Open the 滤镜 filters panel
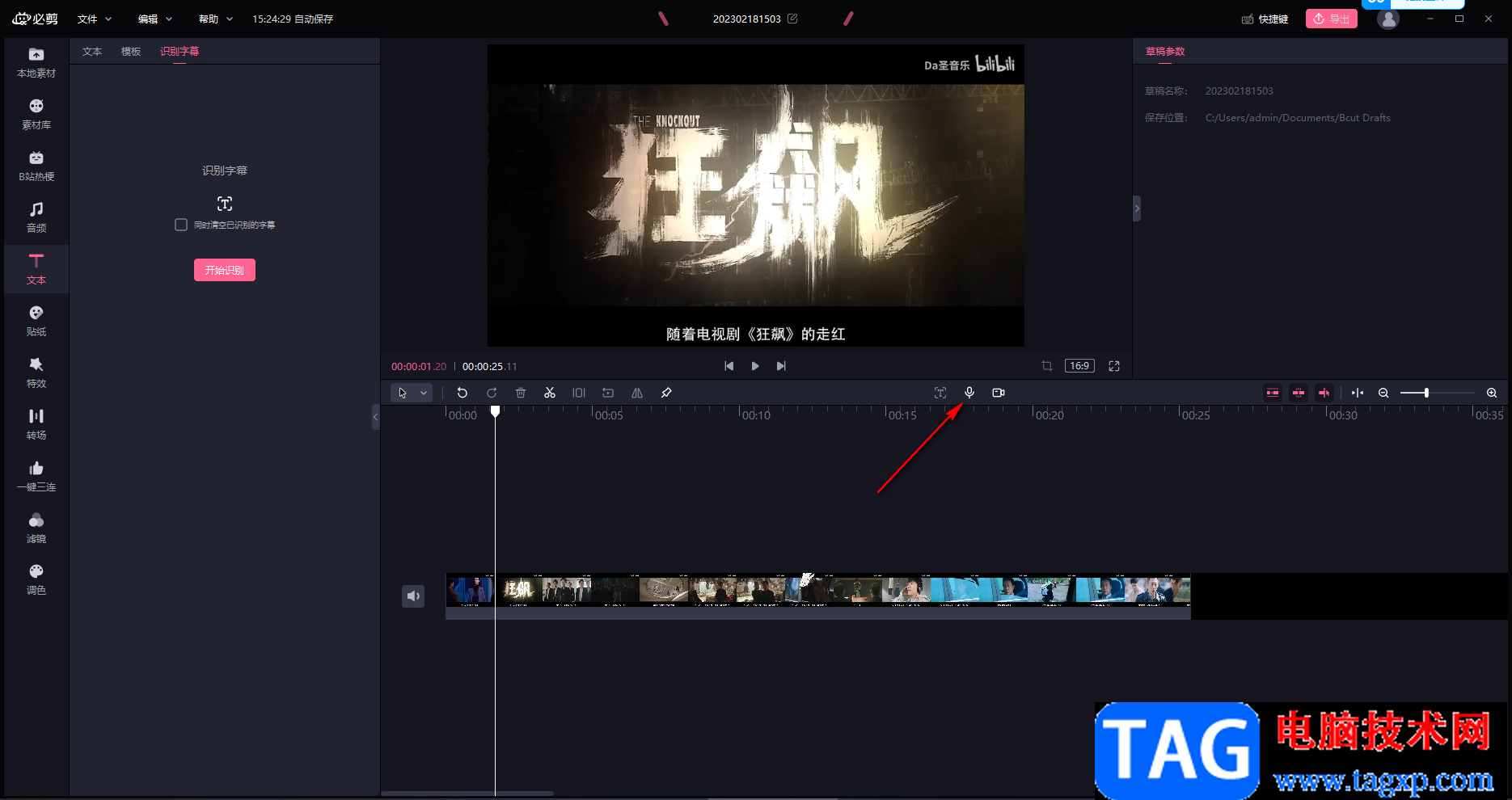This screenshot has width=1512, height=800. click(36, 528)
